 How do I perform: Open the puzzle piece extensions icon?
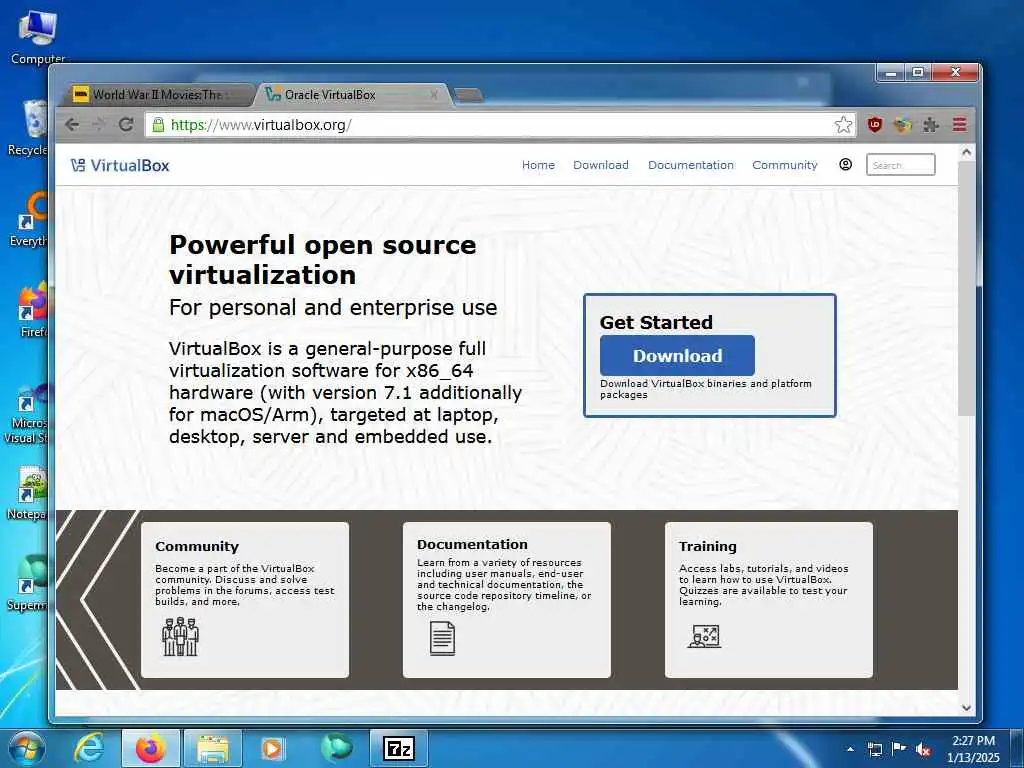coord(931,124)
